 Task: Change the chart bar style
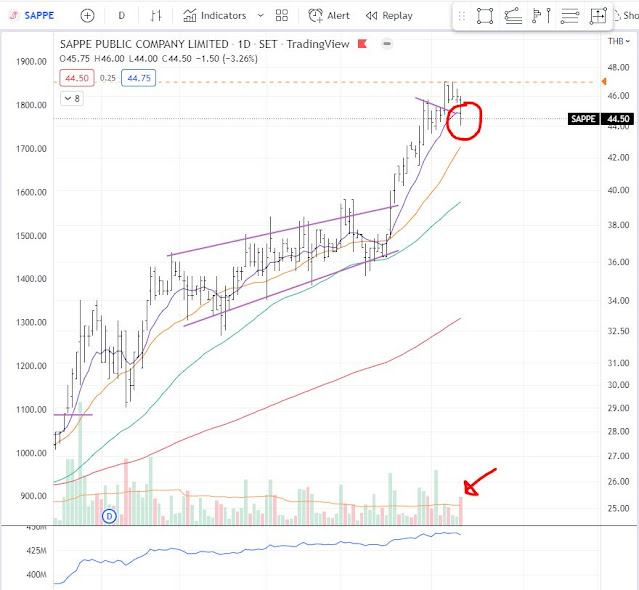pos(156,15)
